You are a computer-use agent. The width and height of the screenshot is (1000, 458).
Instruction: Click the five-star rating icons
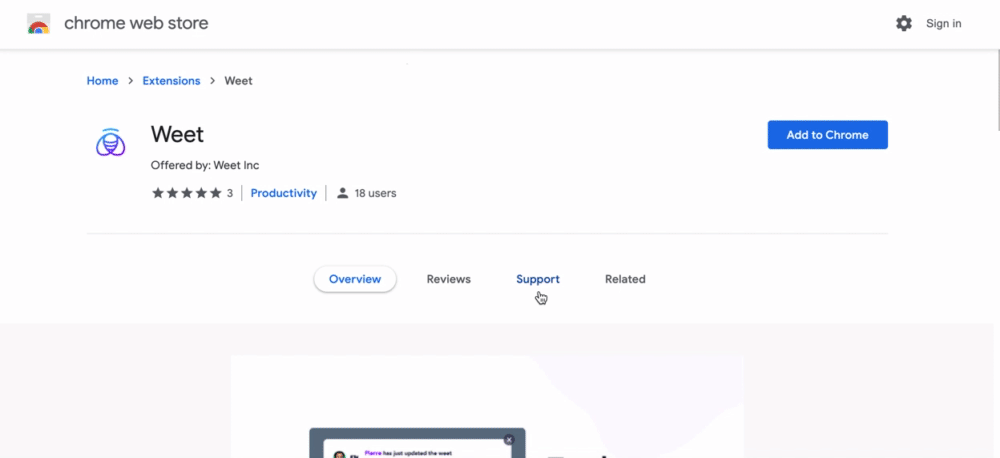[186, 193]
